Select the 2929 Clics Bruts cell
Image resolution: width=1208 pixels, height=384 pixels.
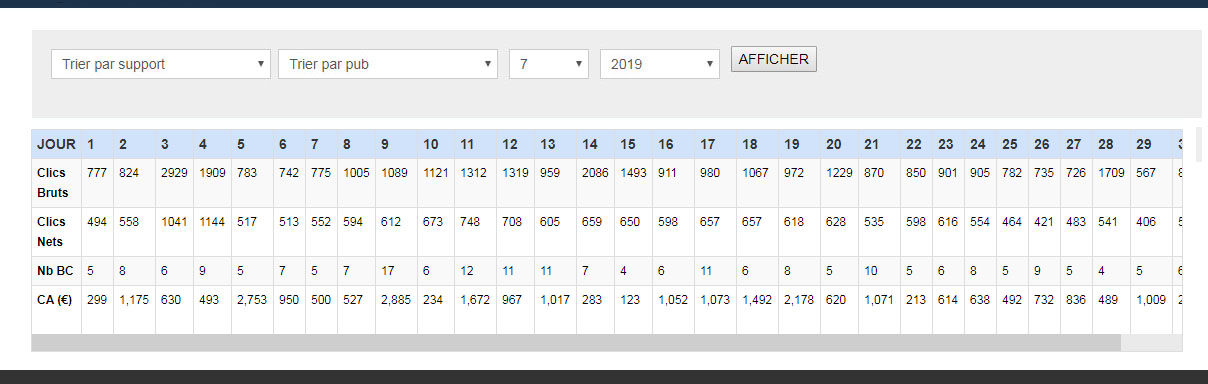(175, 173)
